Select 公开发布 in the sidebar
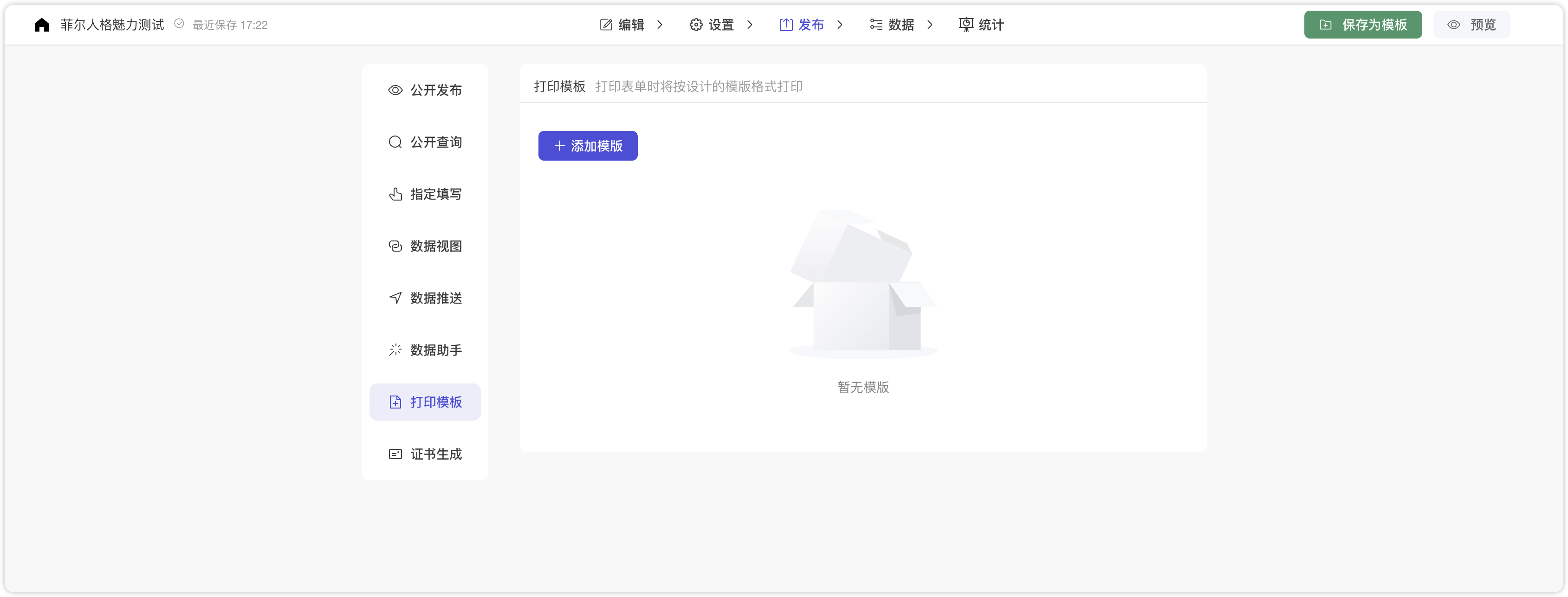This screenshot has width=1568, height=597. [425, 90]
